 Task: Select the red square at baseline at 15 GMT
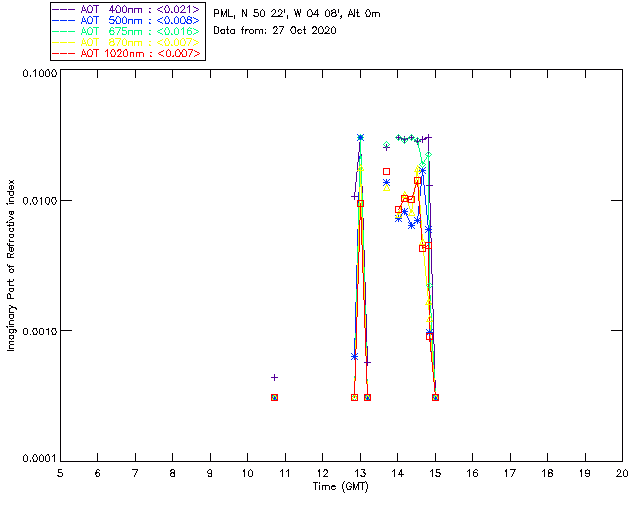click(x=435, y=397)
